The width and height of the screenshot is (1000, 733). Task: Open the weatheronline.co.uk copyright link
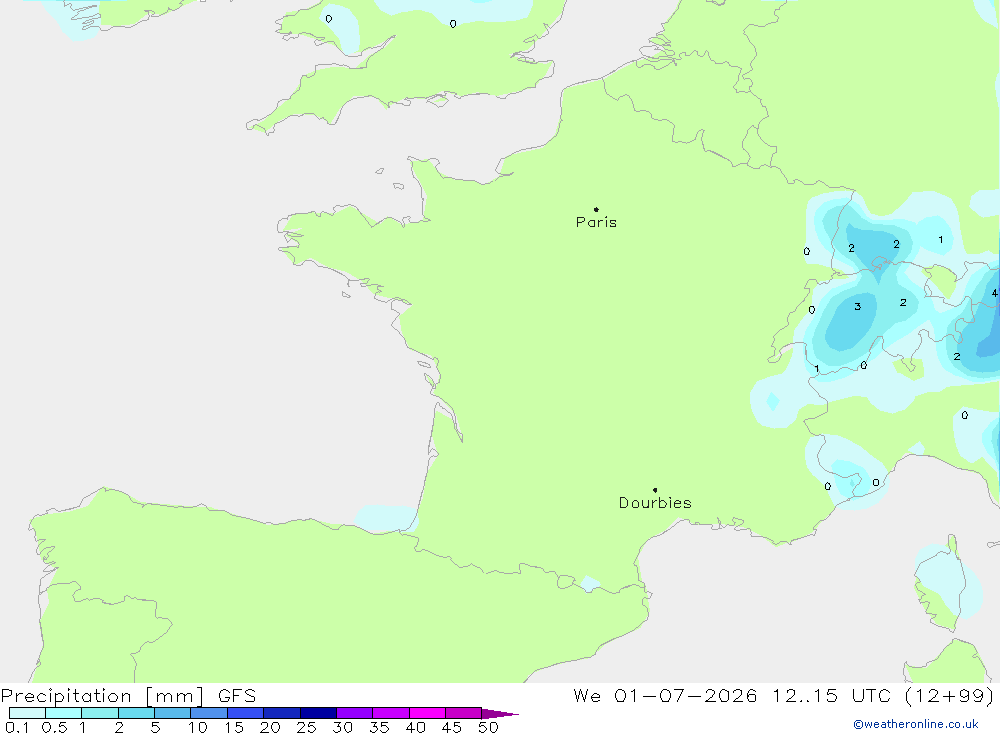click(x=916, y=724)
